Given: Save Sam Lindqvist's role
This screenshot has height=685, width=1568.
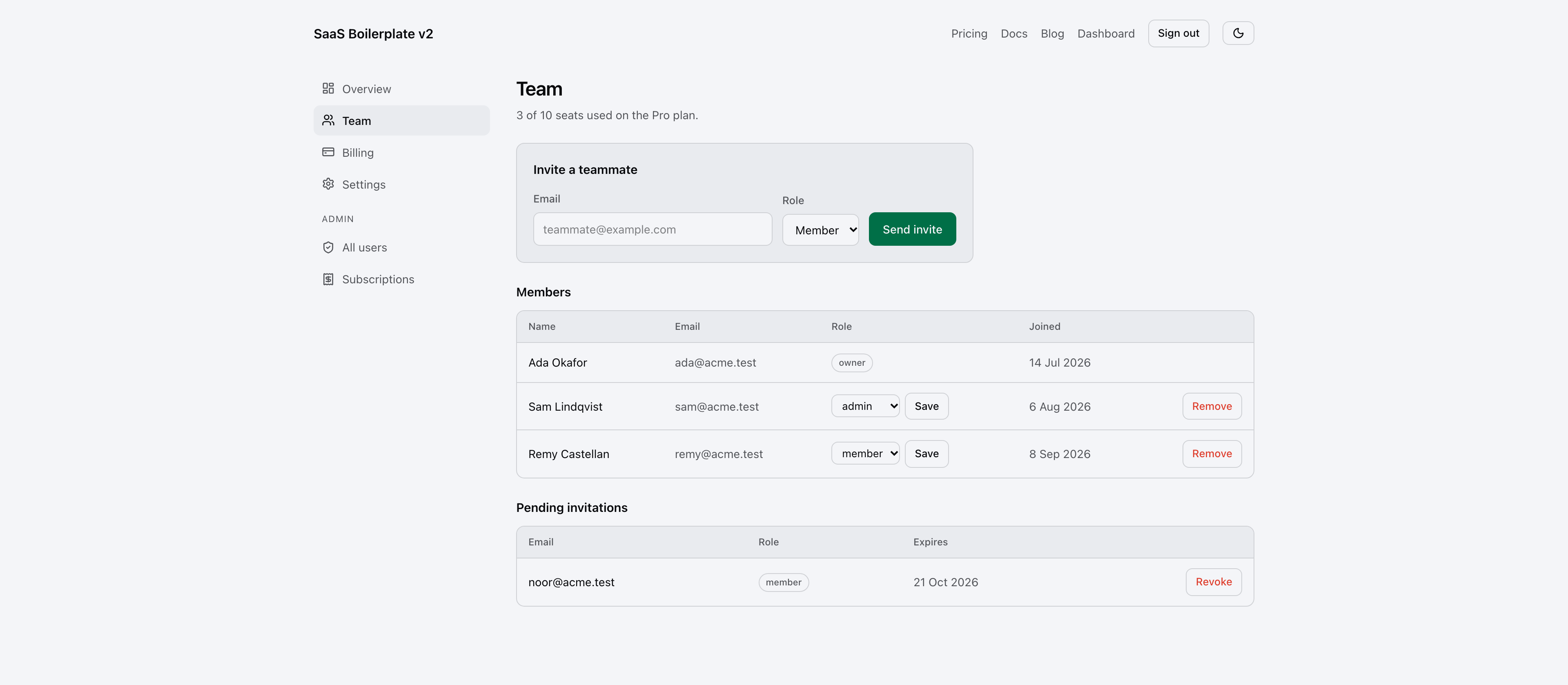Looking at the screenshot, I should click(x=927, y=406).
